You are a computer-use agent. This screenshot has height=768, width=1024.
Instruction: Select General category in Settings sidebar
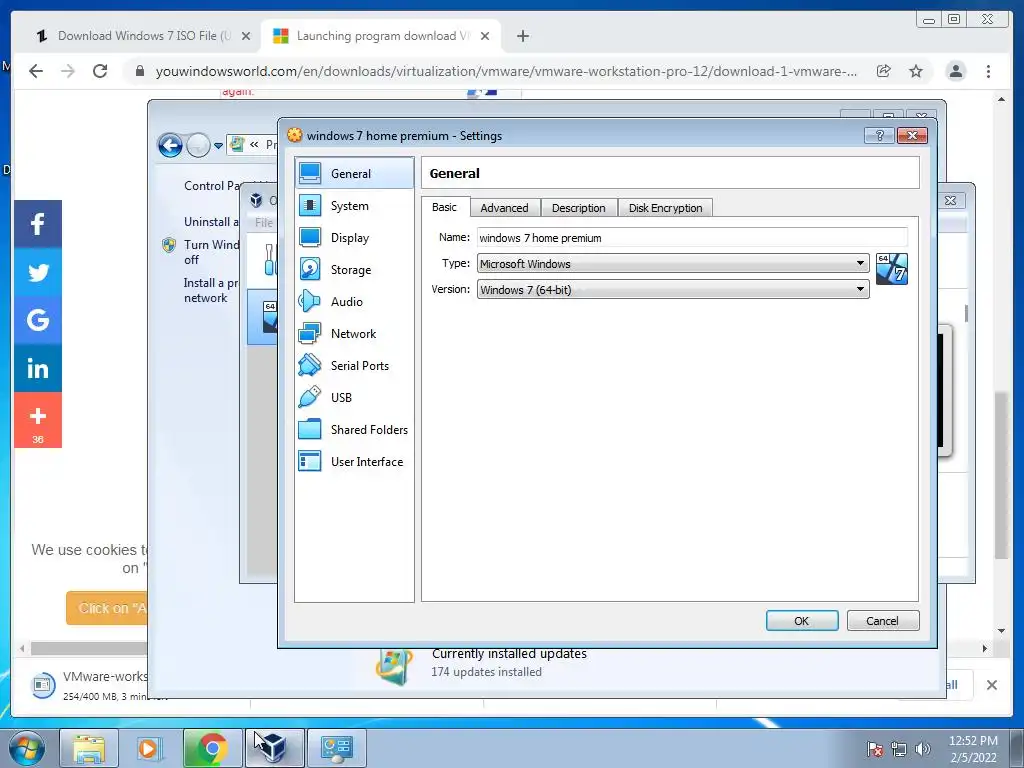(x=355, y=173)
